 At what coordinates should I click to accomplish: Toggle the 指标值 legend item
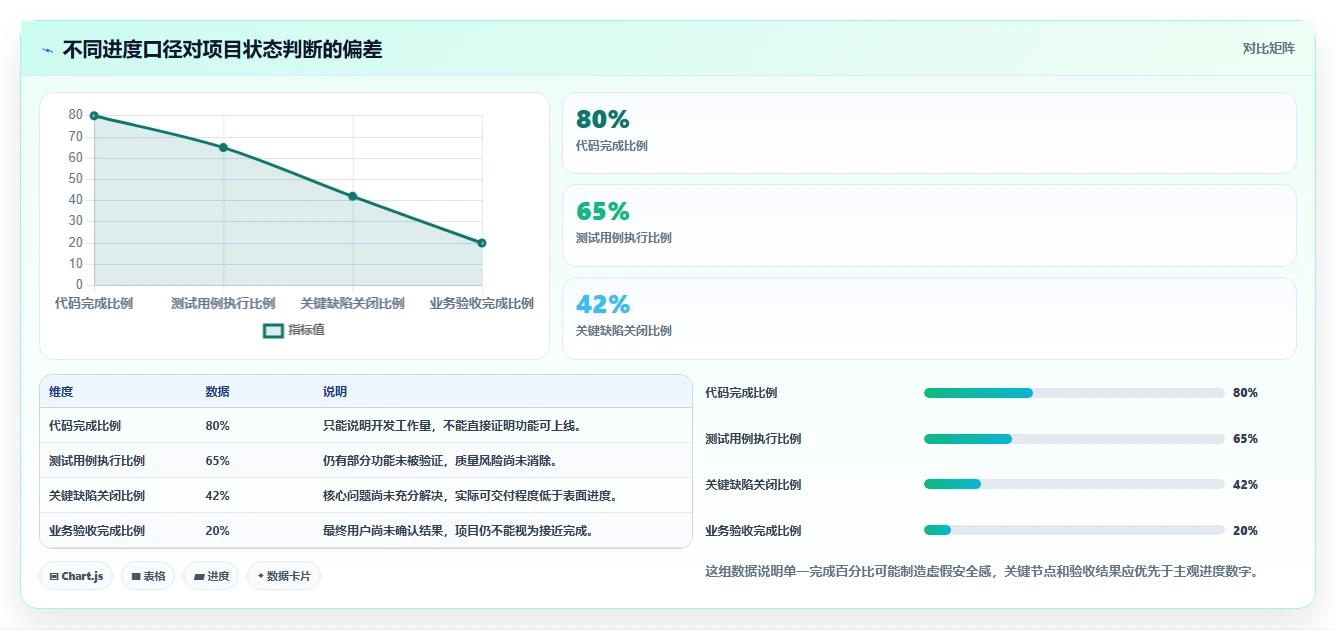pos(294,330)
